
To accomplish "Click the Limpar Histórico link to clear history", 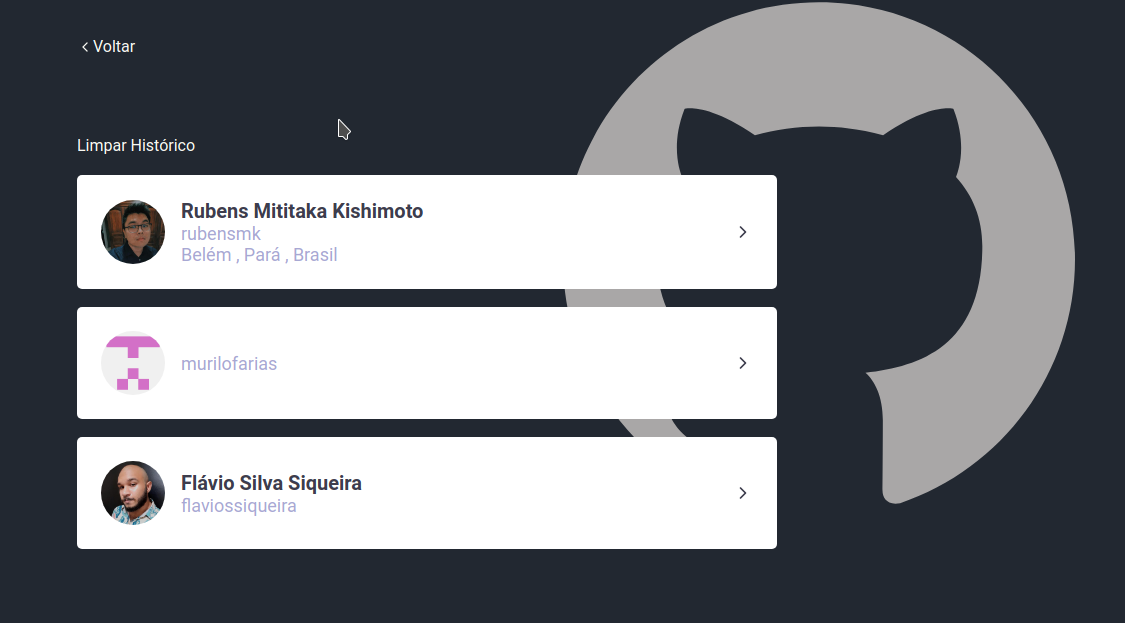I will [136, 144].
